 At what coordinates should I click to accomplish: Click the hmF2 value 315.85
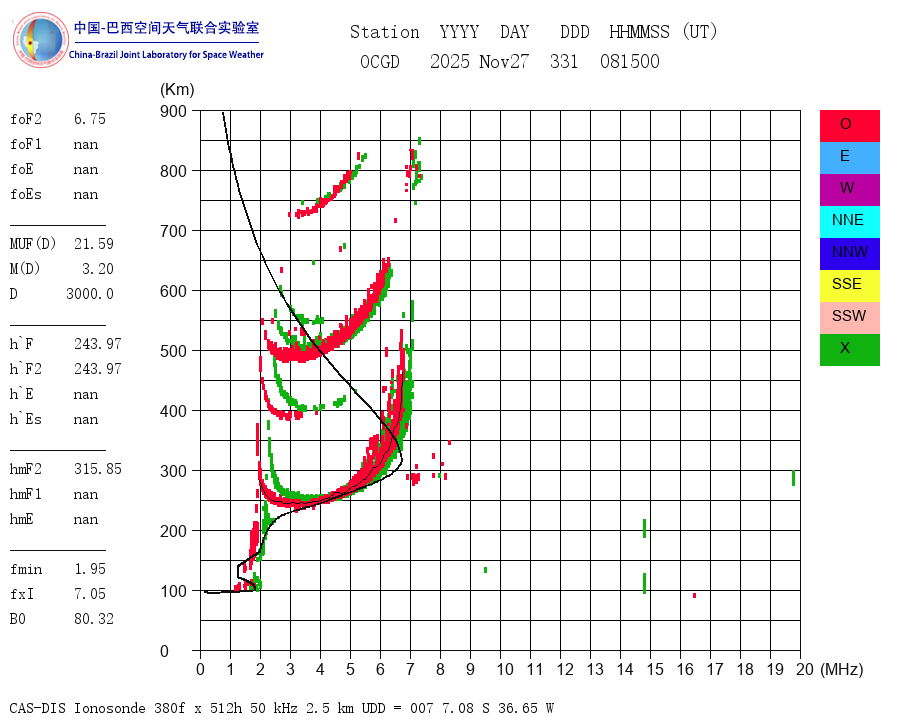point(98,469)
